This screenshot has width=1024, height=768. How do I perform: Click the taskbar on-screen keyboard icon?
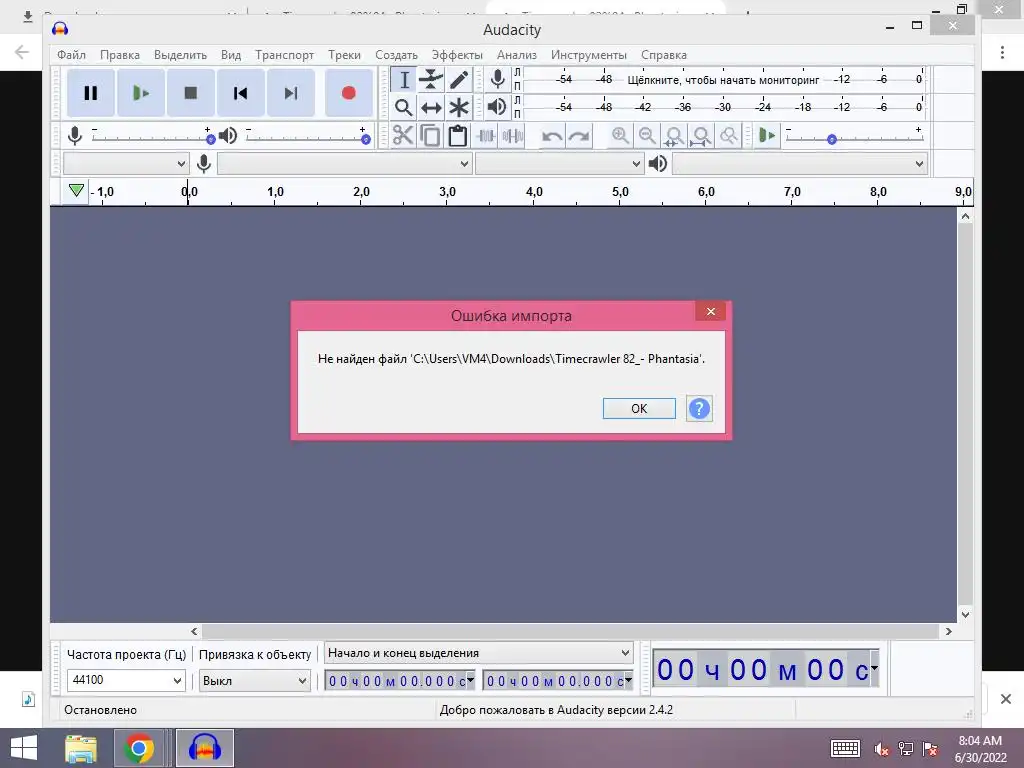(x=845, y=749)
